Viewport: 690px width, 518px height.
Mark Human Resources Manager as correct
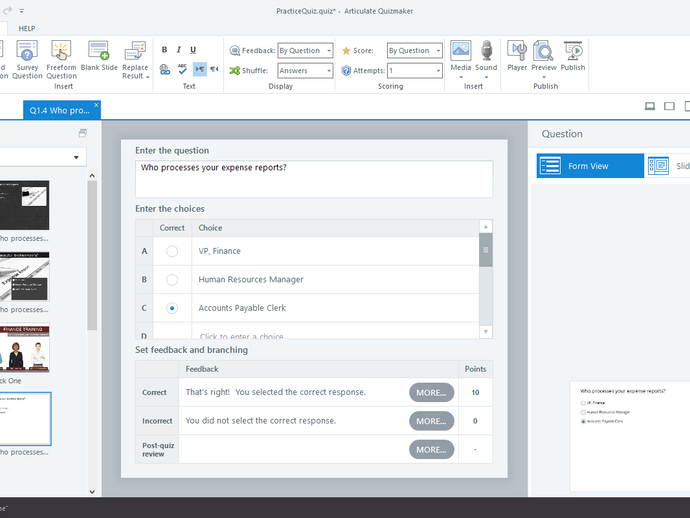[x=172, y=279]
